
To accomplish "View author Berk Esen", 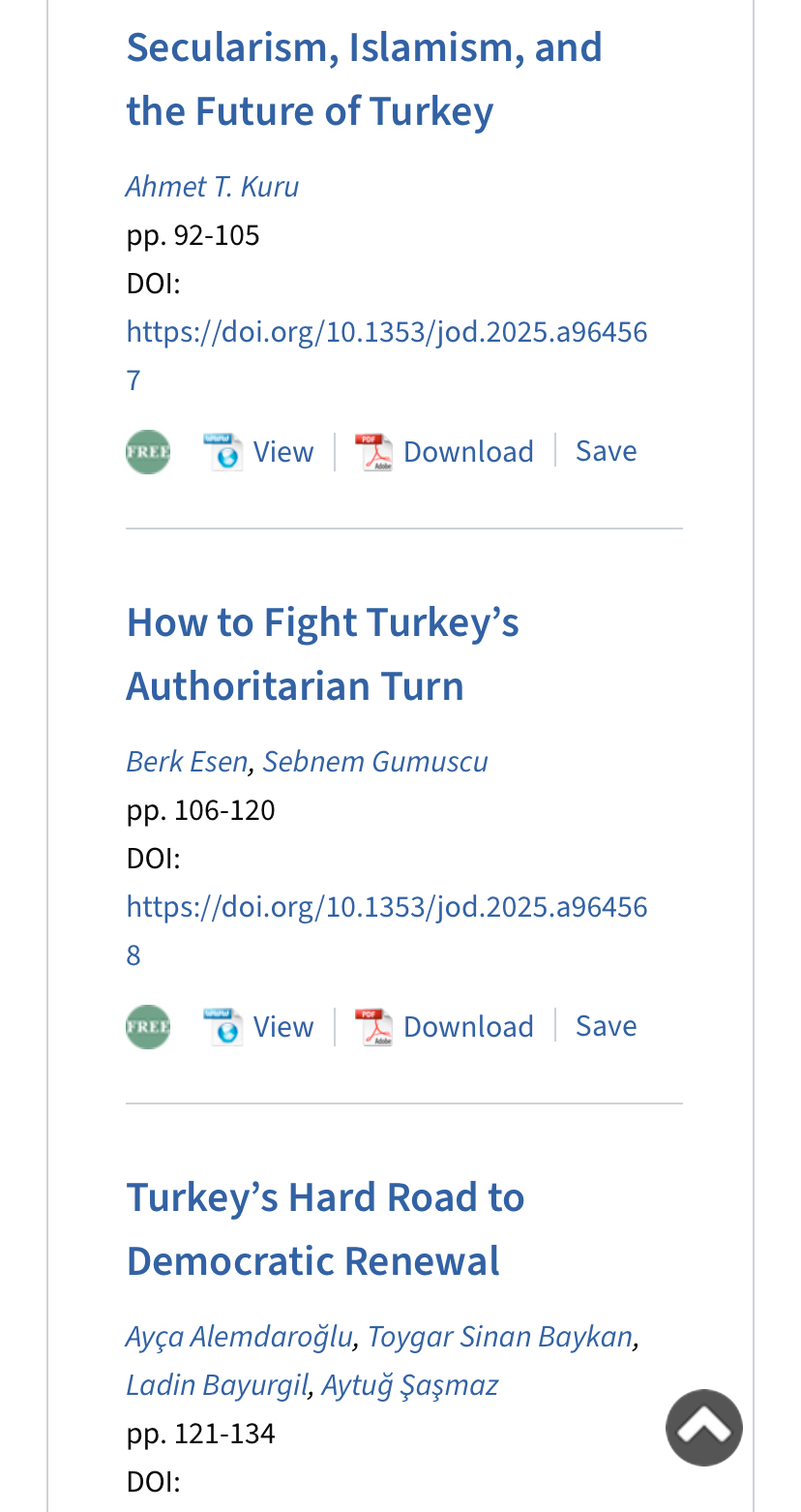I will (187, 761).
